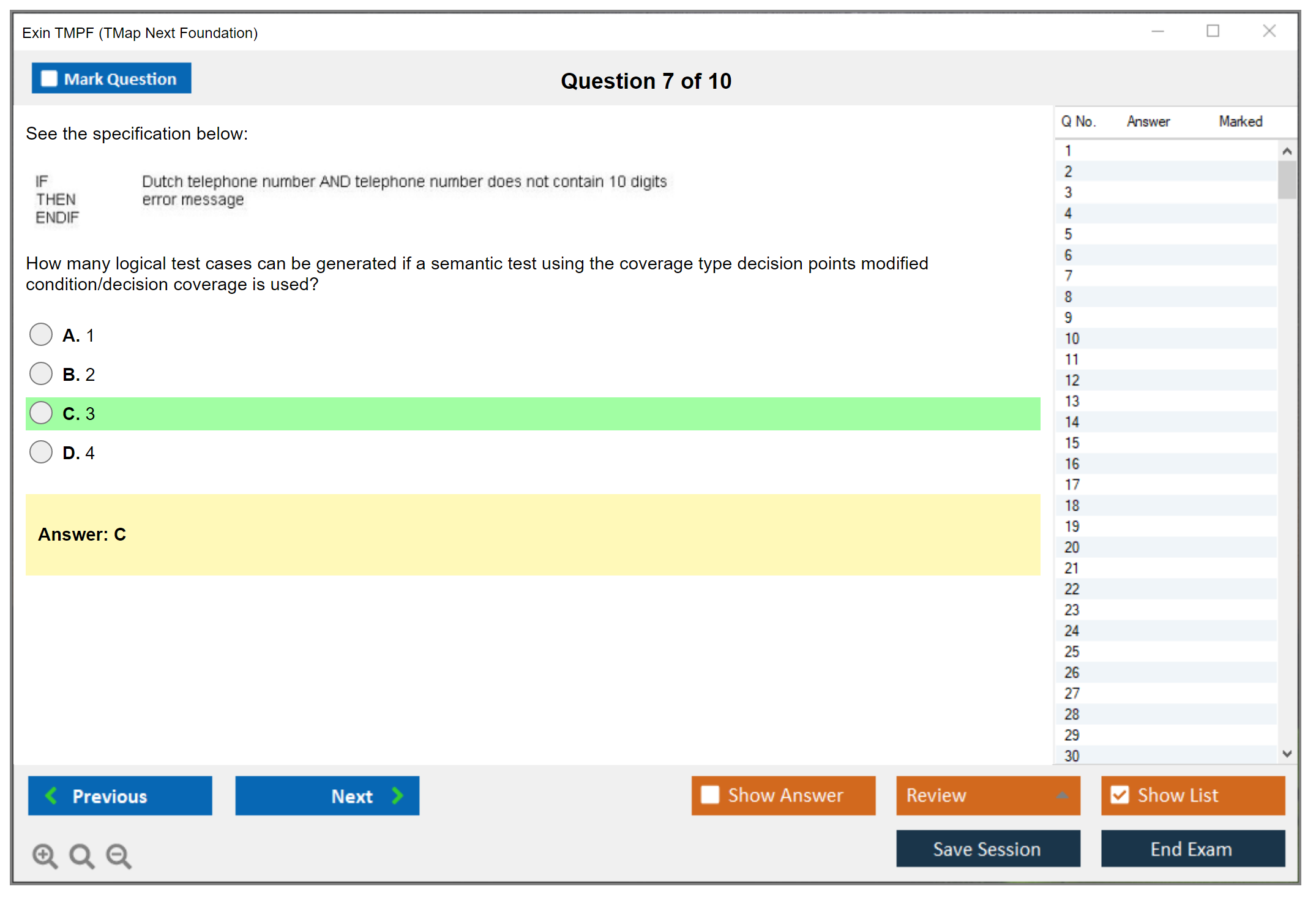This screenshot has height=900, width=1316.
Task: Open question 12 in the list
Action: pyautogui.click(x=1072, y=380)
